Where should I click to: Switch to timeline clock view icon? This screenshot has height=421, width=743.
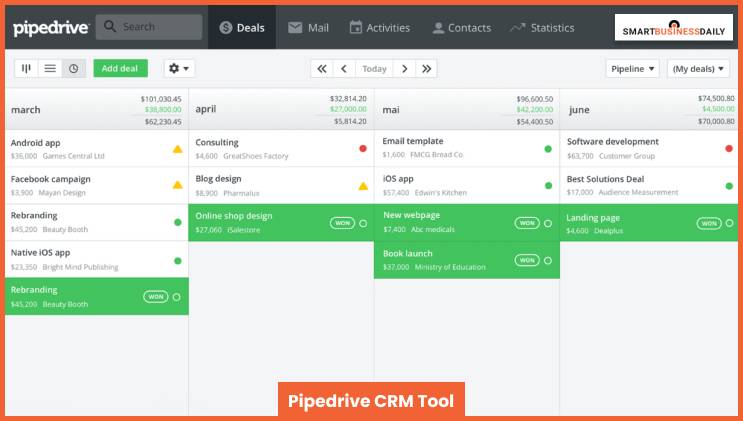tap(73, 68)
